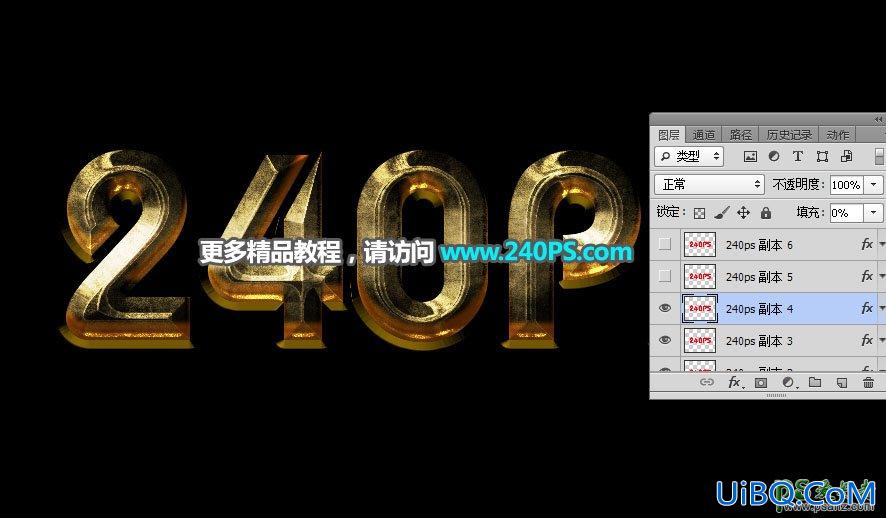
Task: Click fx icon on 240ps 副本 6 layer
Action: pos(866,244)
